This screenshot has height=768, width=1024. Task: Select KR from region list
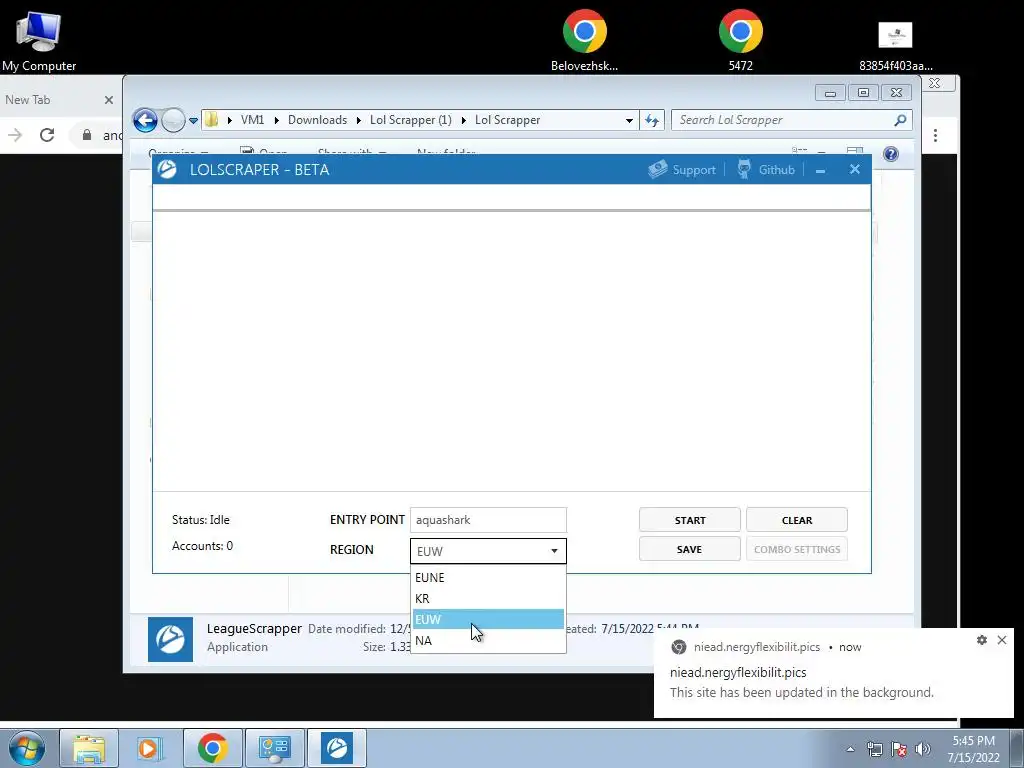(488, 598)
